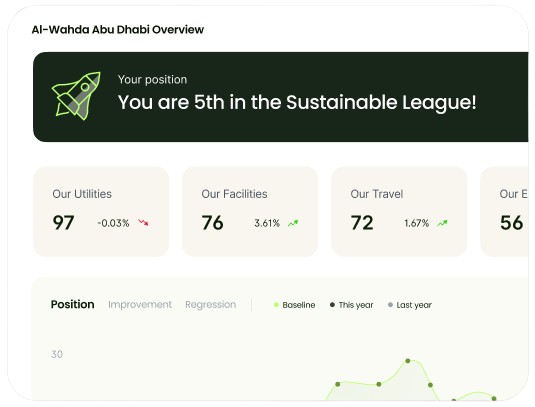Viewport: 535px width, 407px height.
Task: Click the red downward trend arrow for Utilities
Action: 143,223
